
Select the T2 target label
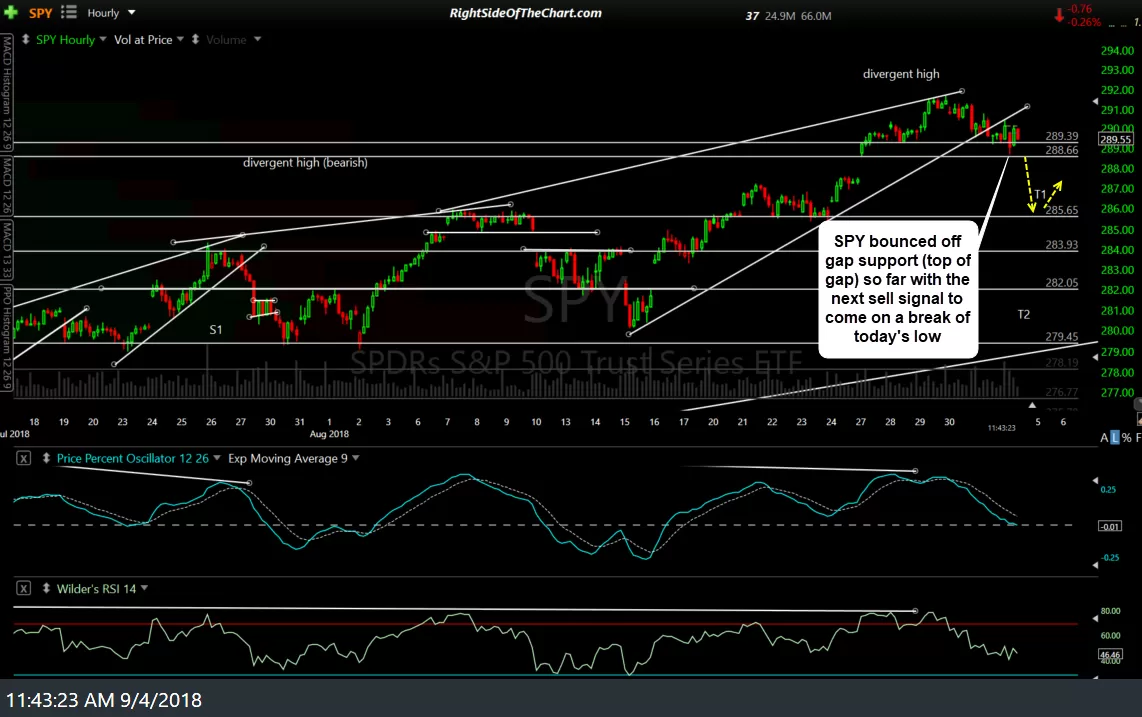pyautogui.click(x=1023, y=314)
